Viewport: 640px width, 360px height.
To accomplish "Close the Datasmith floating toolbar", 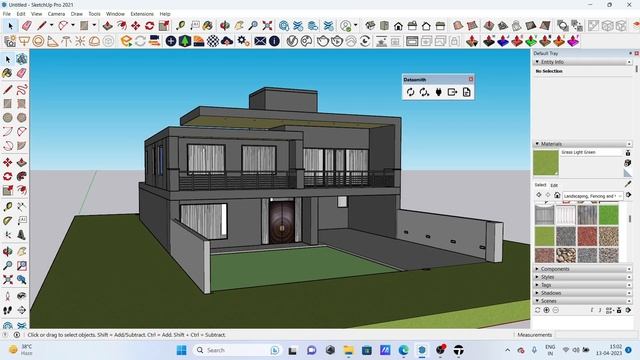I will (471, 79).
